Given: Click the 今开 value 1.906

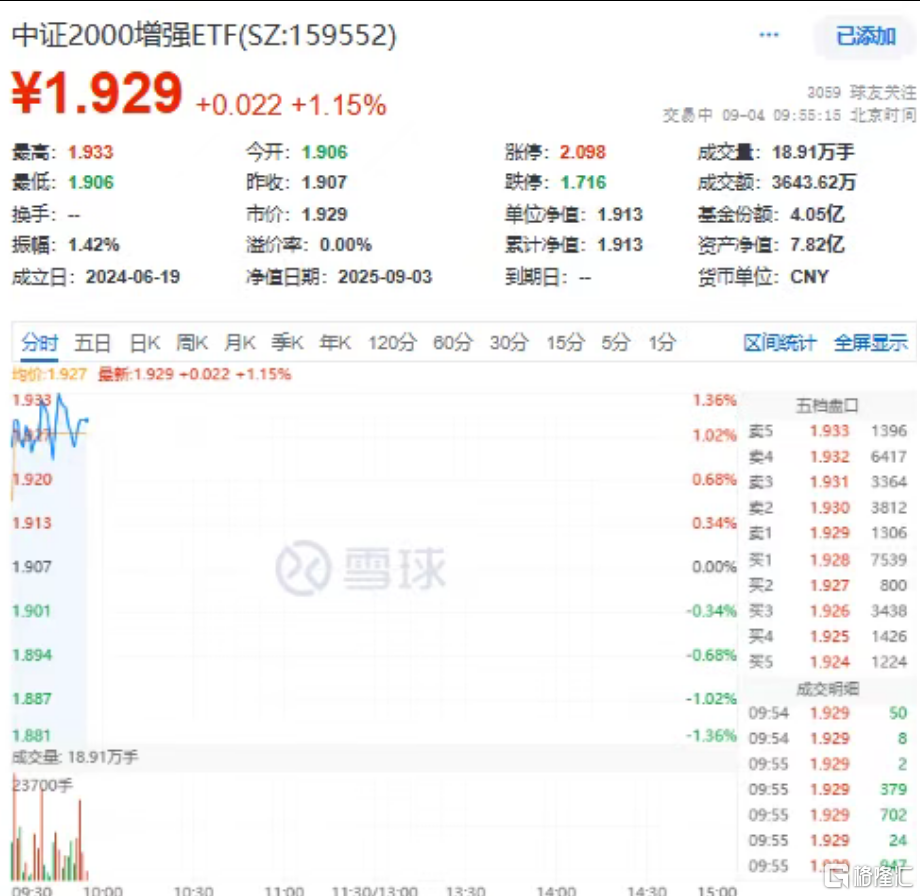Looking at the screenshot, I should pyautogui.click(x=324, y=152).
